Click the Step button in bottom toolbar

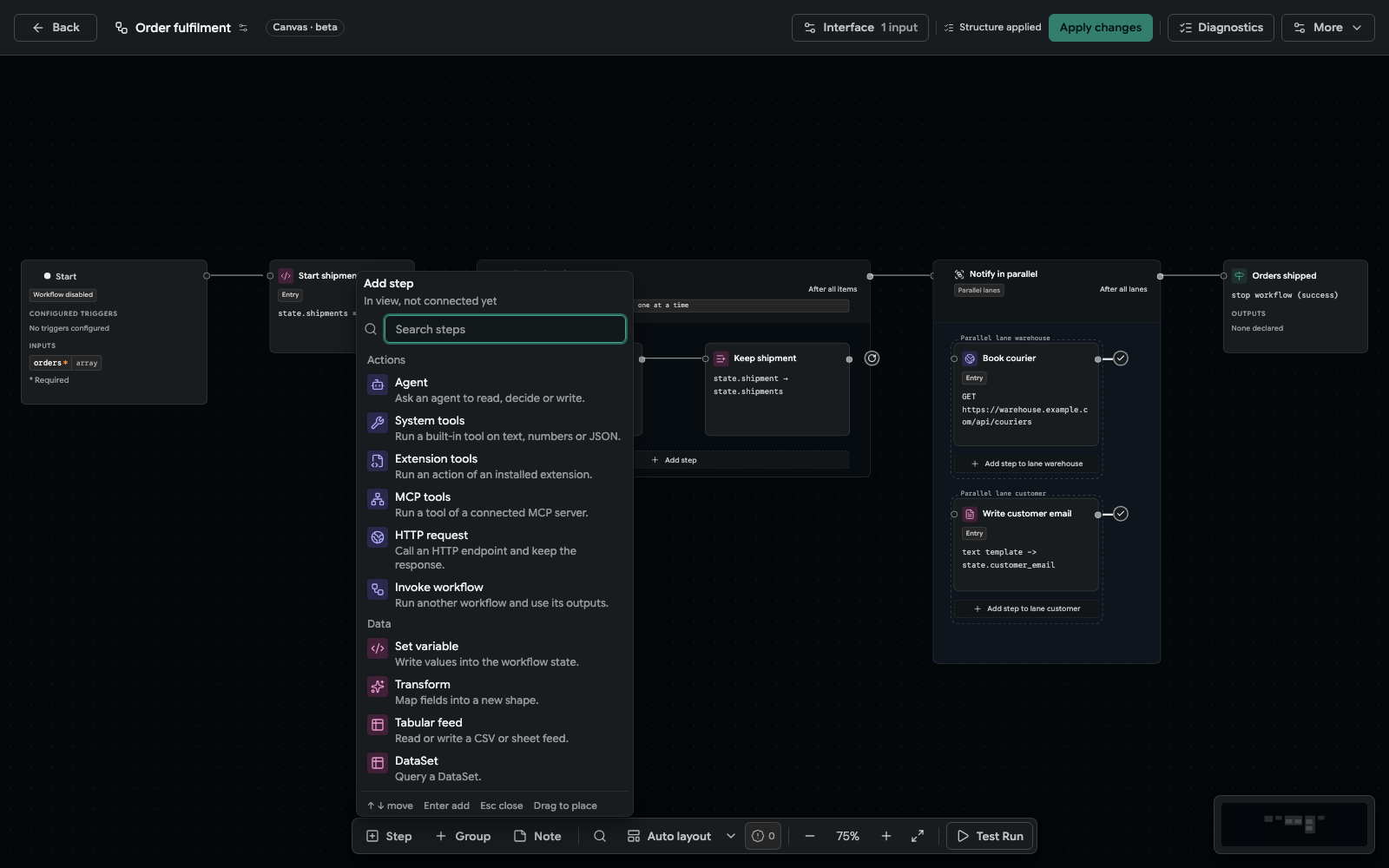click(389, 836)
